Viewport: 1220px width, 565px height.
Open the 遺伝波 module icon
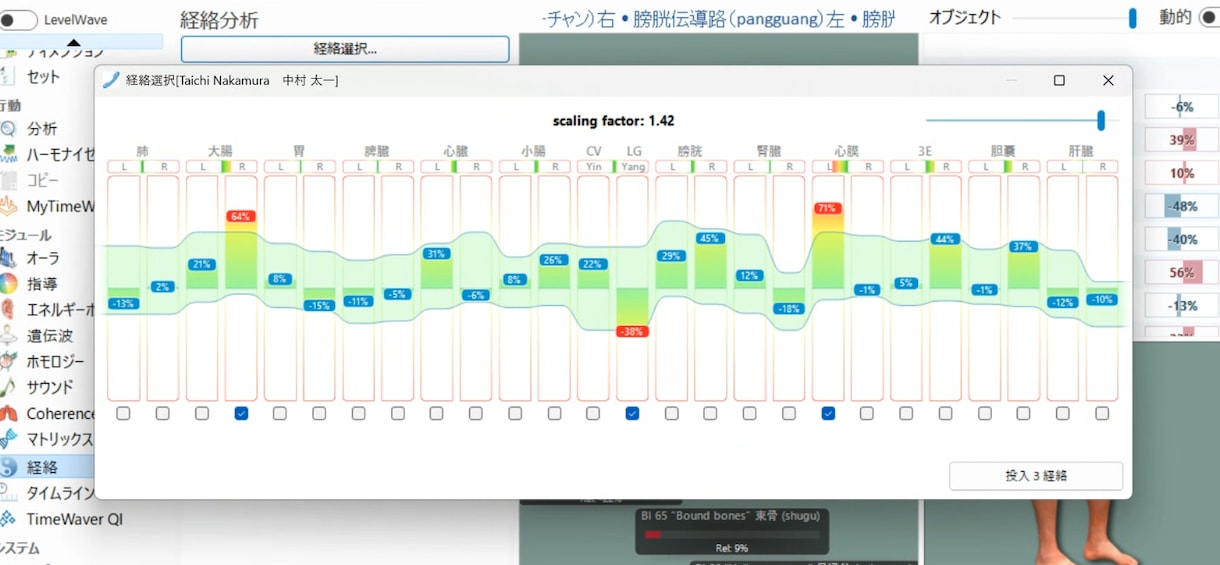click(x=8, y=336)
